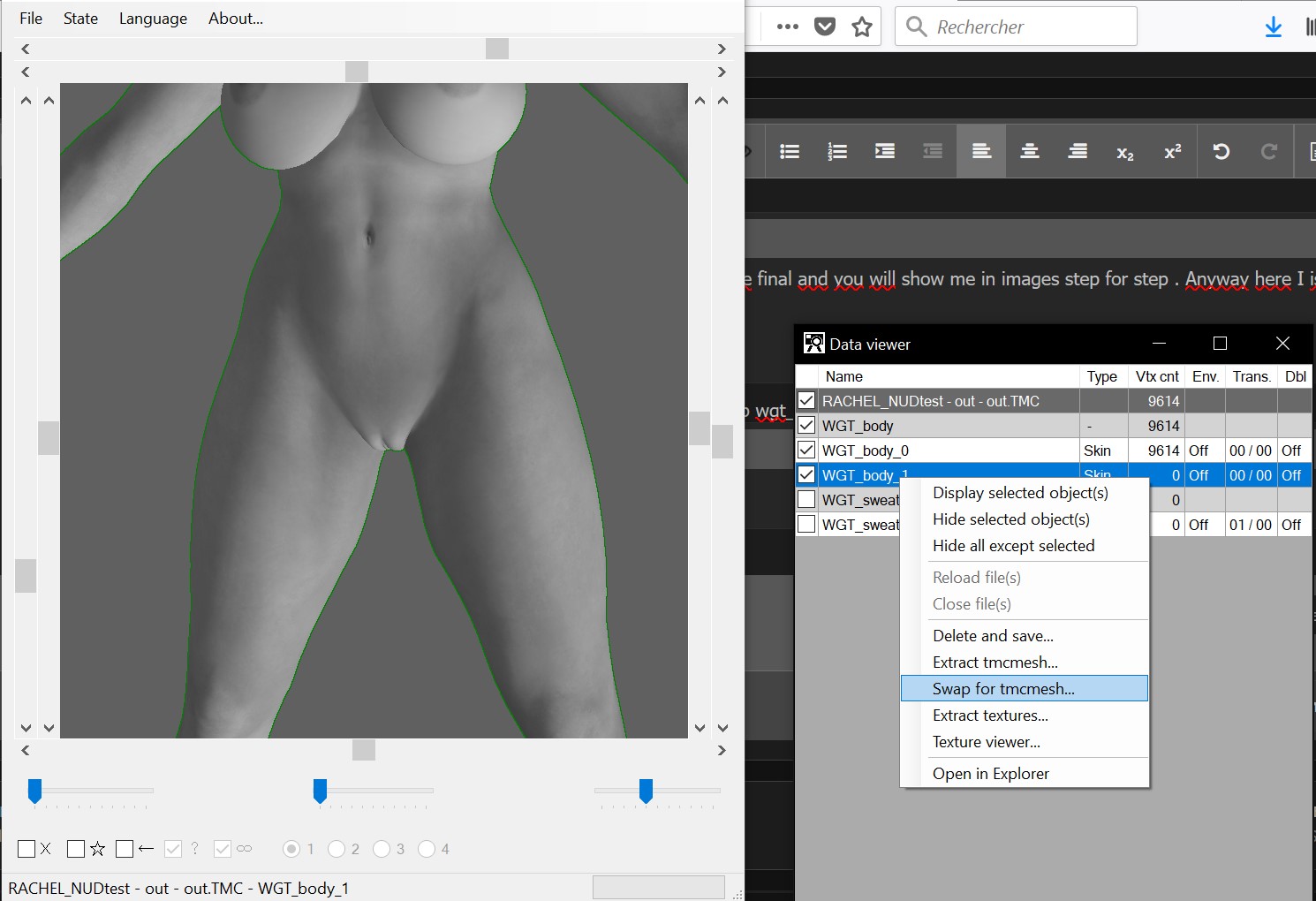Screen dimensions: 1316x901
Task: Tick the X checkbox below the sliders
Action: pos(26,849)
